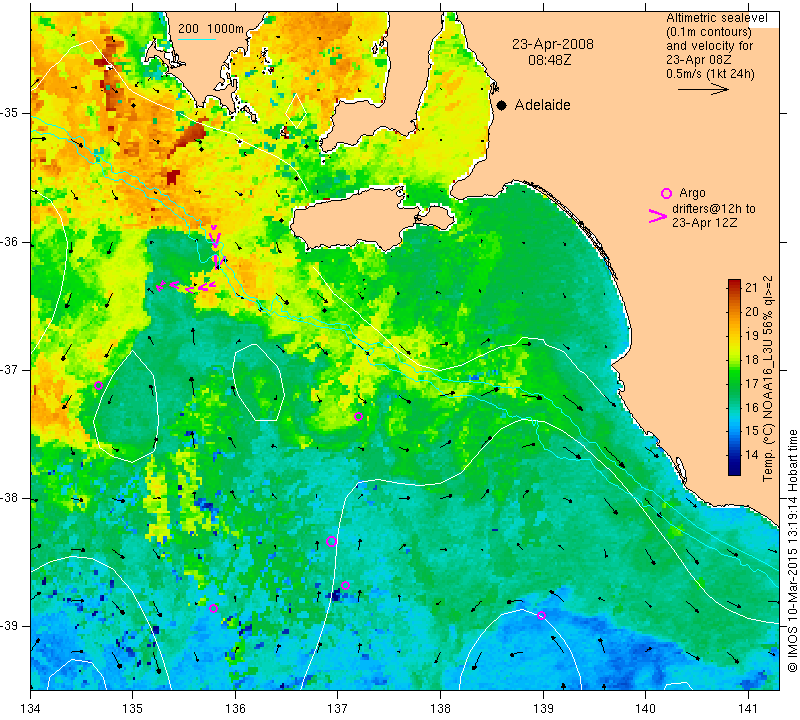Click the '23-Apr 08Z' legend text
This screenshot has height=720, width=800.
pos(698,60)
